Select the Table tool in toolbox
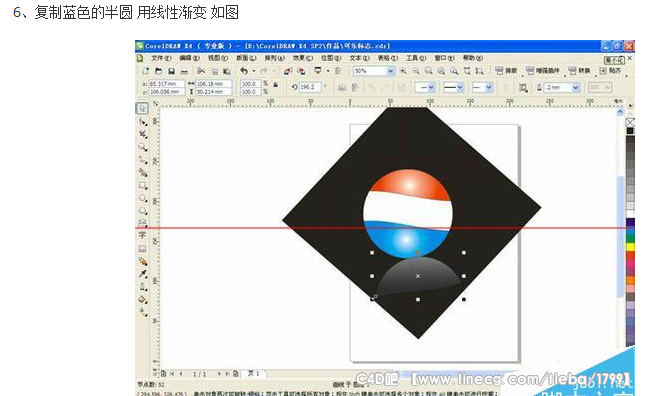 (x=143, y=249)
